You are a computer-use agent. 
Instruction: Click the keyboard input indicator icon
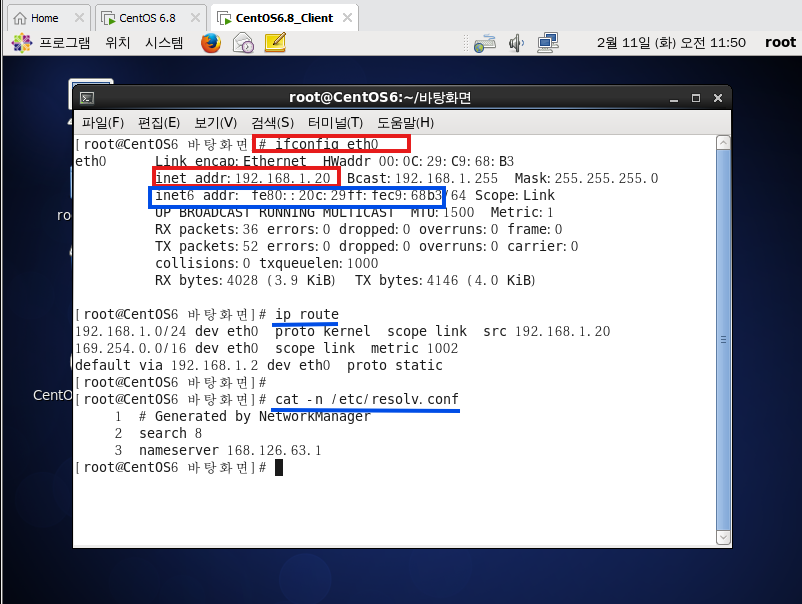click(484, 43)
